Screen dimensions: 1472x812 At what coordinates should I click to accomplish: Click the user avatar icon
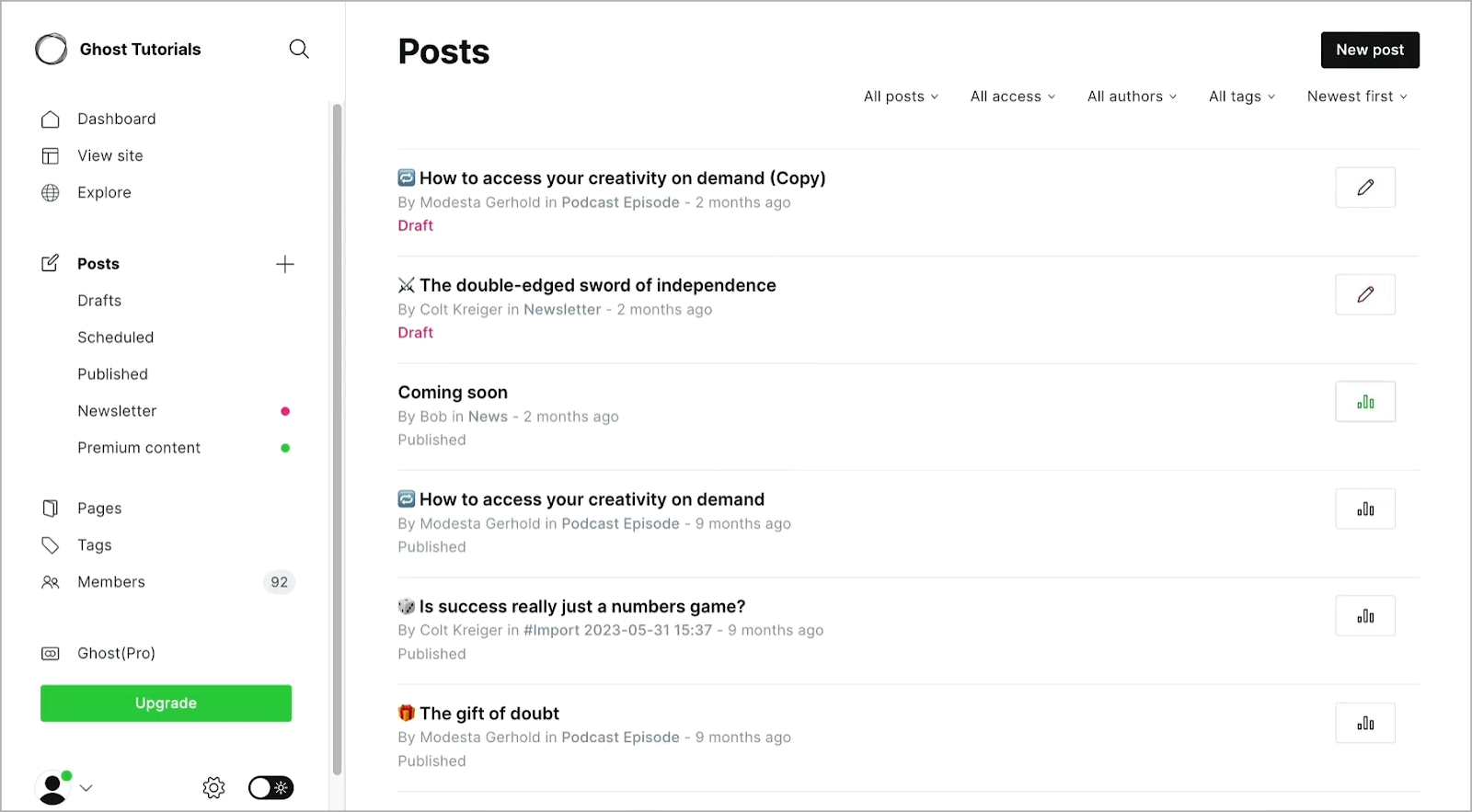coord(53,788)
